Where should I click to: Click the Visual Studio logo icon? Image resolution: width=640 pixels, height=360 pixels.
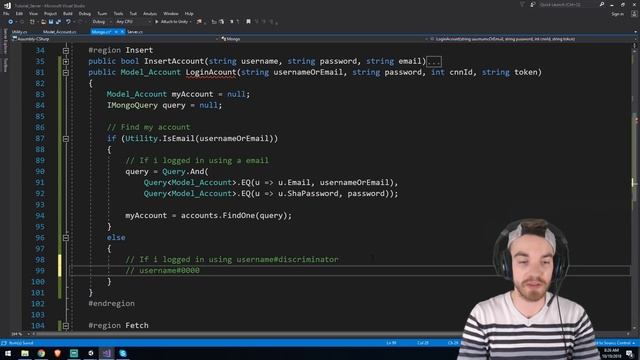[x=7, y=5]
